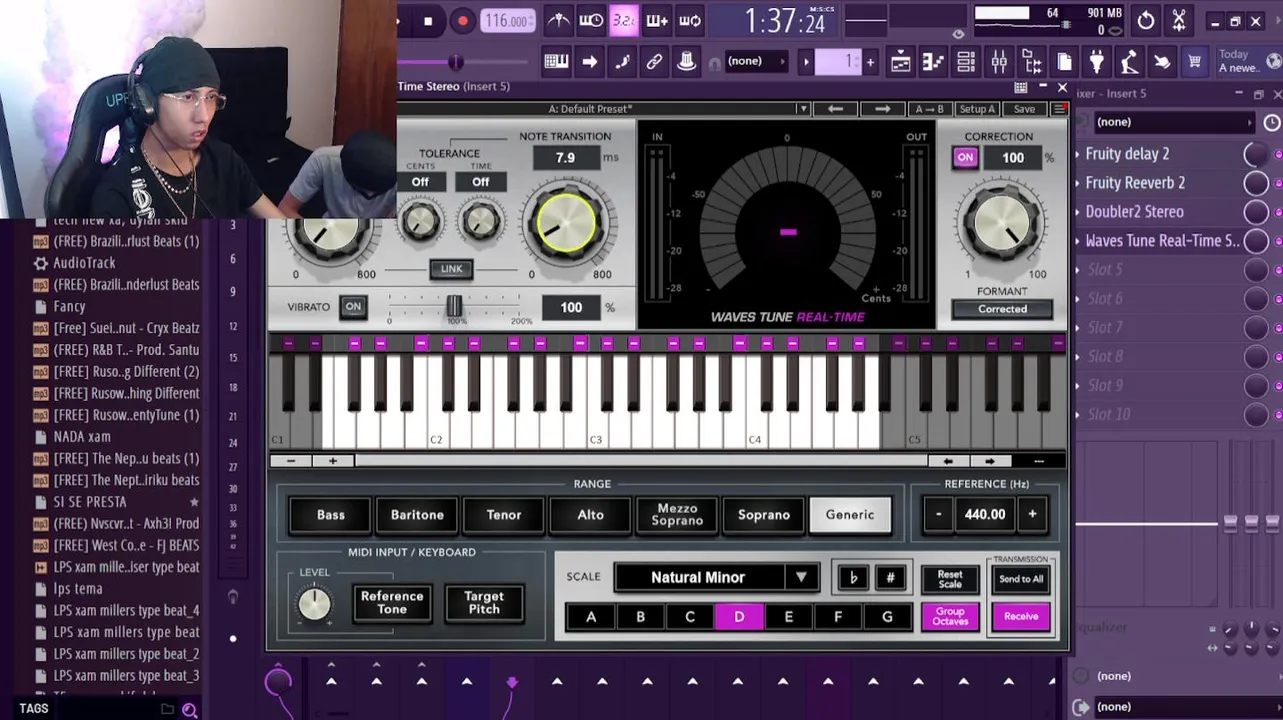Image resolution: width=1283 pixels, height=720 pixels.
Task: Click the red preset menu icon by Save
Action: 1059,109
